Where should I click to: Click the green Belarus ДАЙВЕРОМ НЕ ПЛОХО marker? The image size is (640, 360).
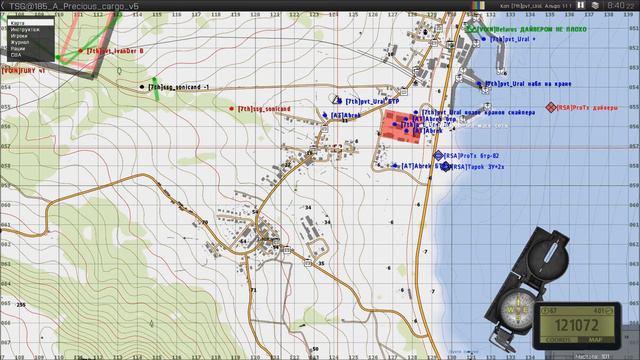pos(471,29)
